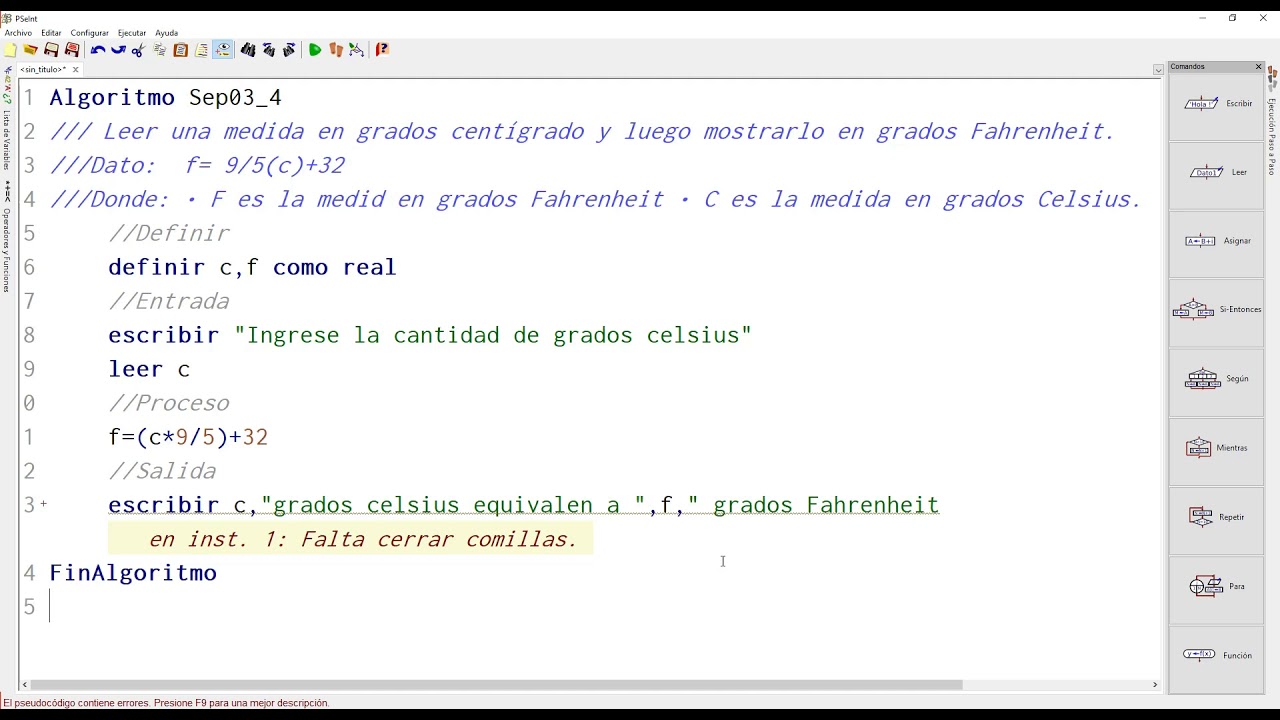Open the Ayuda menu

166,33
